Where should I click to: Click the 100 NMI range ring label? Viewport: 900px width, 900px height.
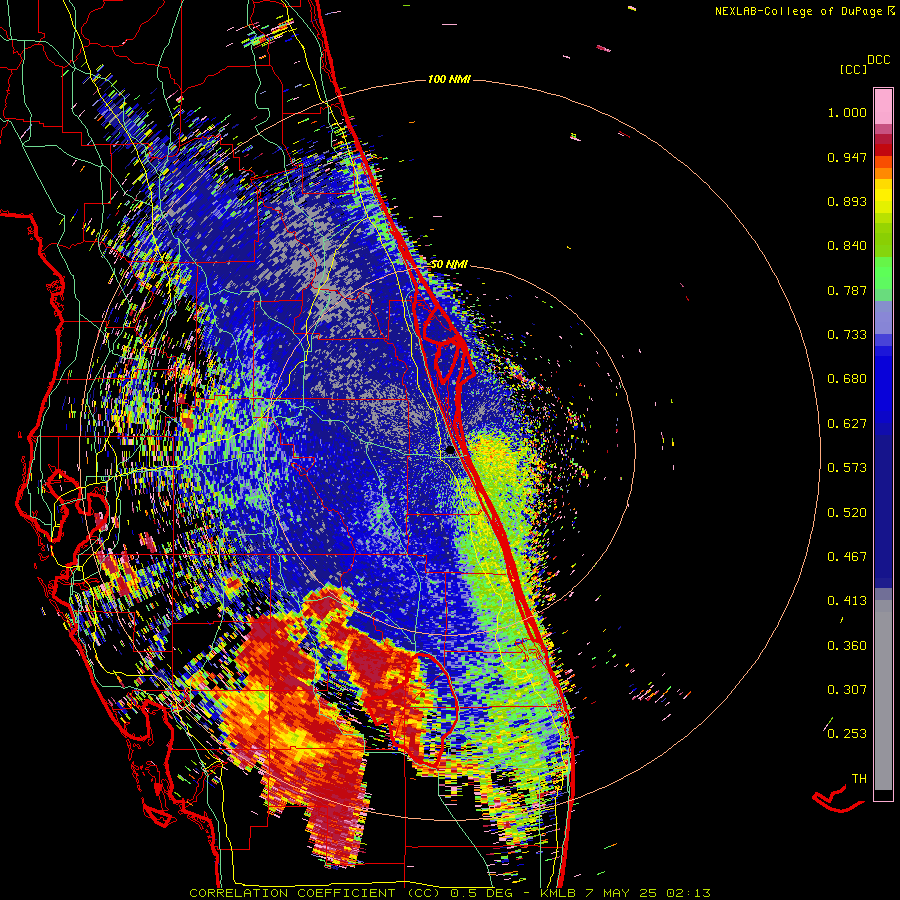click(449, 79)
